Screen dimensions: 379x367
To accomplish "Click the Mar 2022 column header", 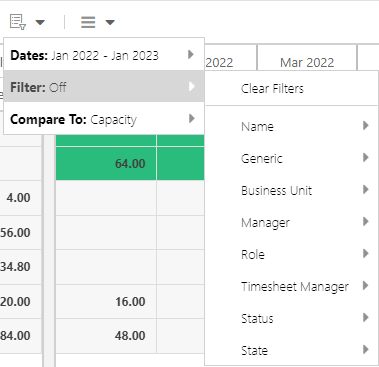I will pyautogui.click(x=307, y=62).
